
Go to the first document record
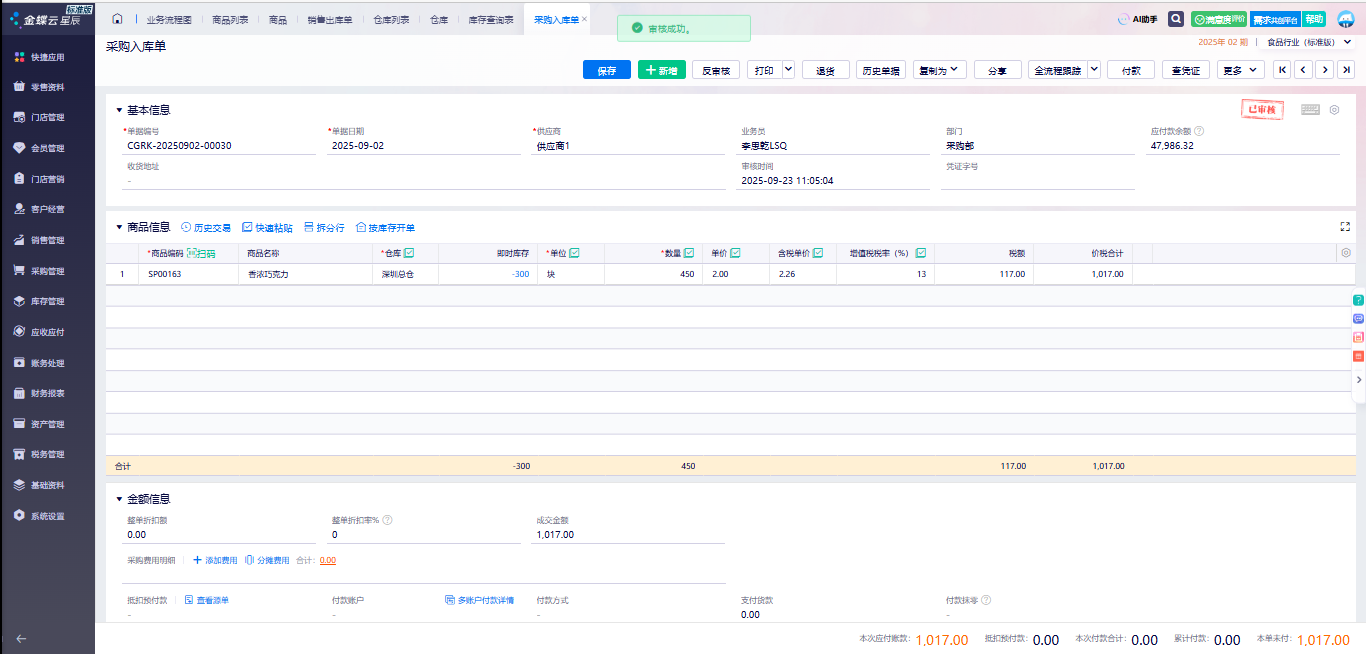(1280, 70)
